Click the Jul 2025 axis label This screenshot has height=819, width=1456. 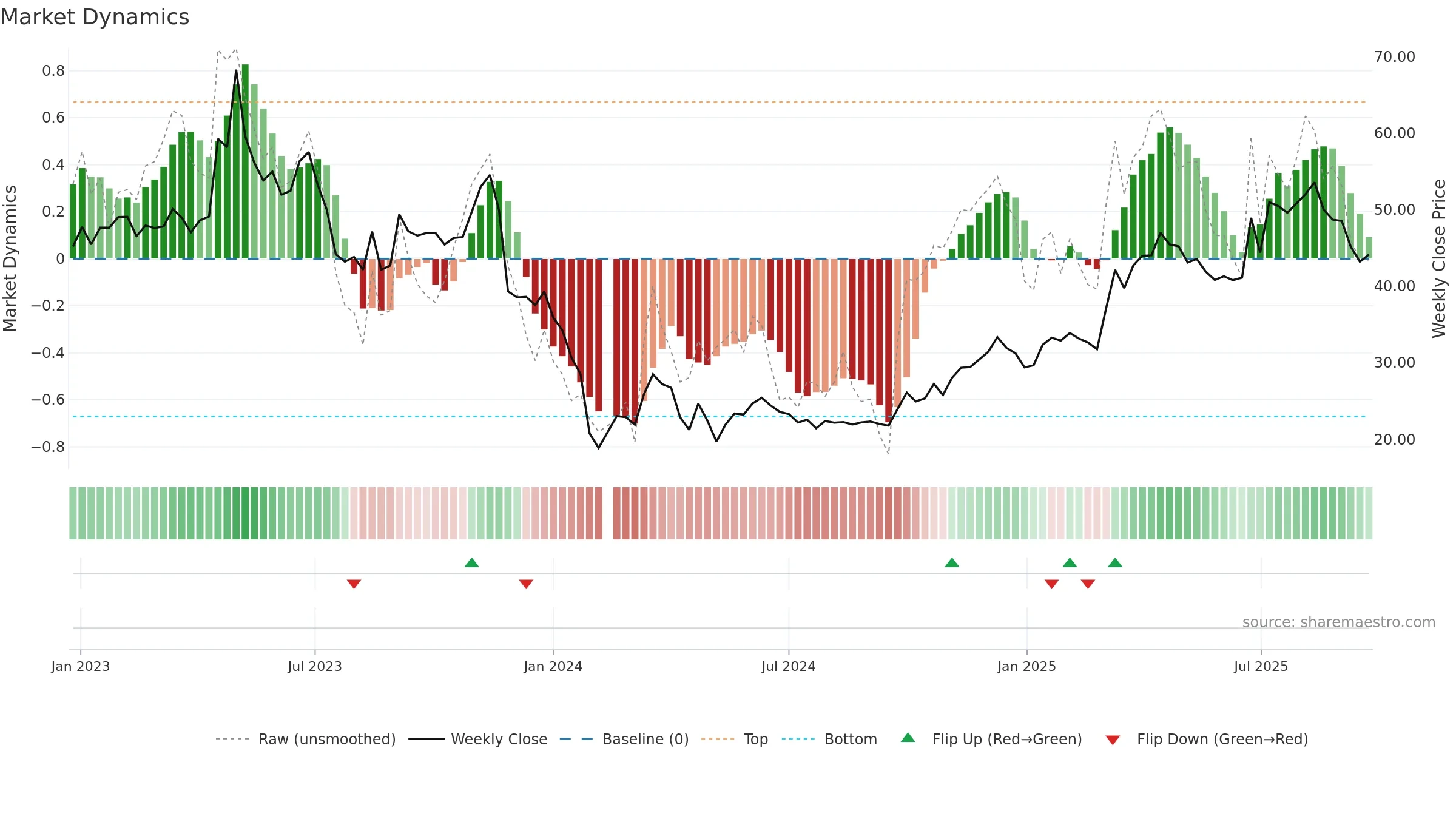1261,666
